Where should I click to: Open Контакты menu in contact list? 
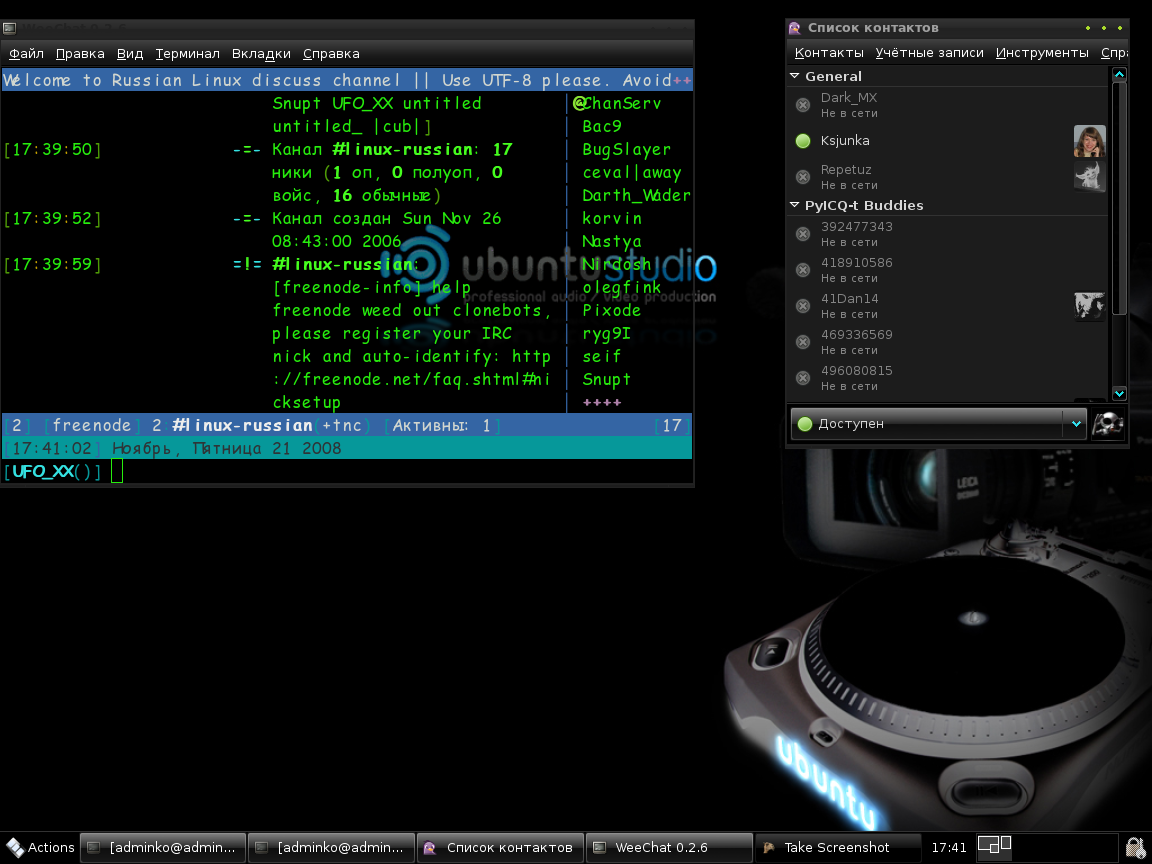pos(829,53)
